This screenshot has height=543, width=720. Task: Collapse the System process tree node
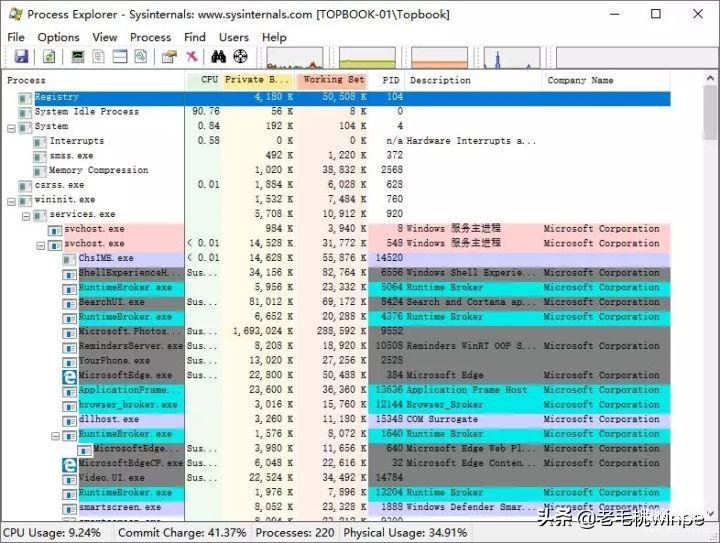(x=11, y=127)
